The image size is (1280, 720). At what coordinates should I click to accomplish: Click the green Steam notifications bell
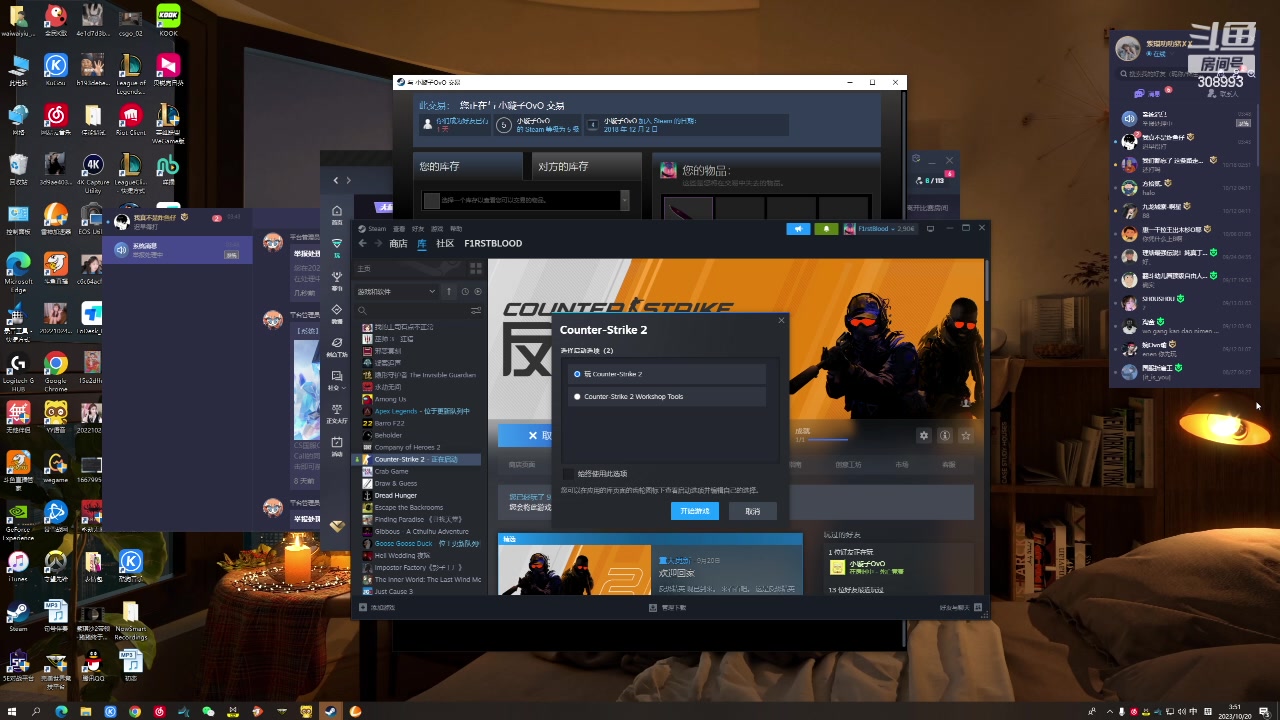[826, 229]
